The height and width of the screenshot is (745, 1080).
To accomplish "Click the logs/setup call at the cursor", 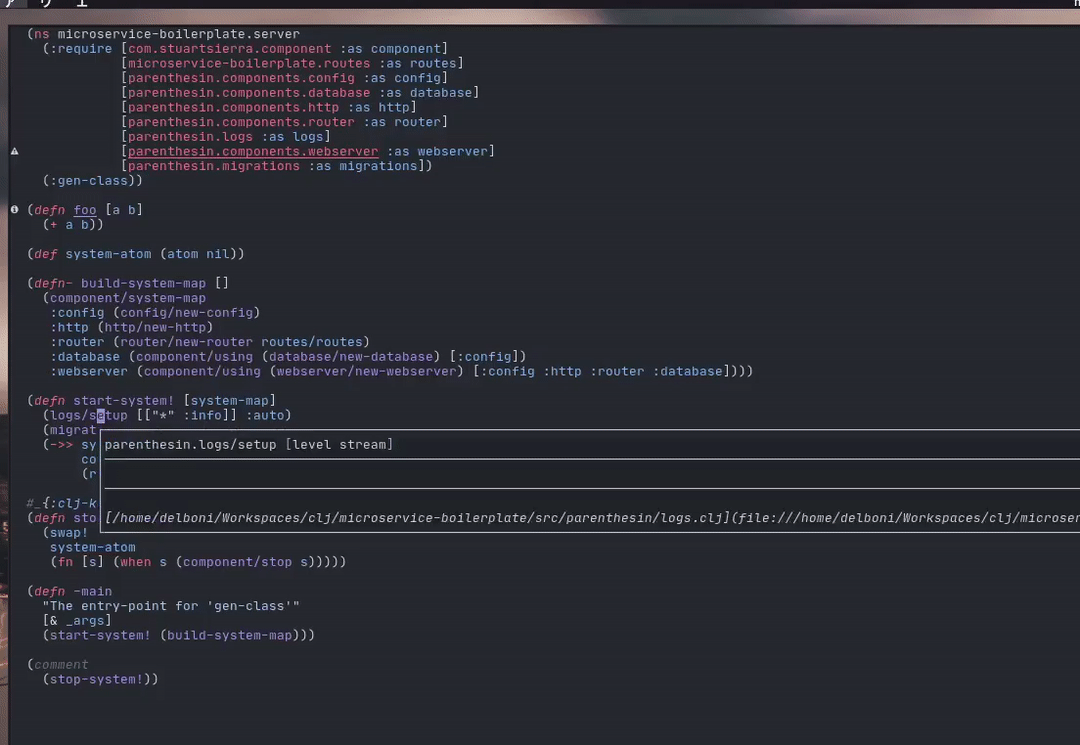I will click(89, 415).
